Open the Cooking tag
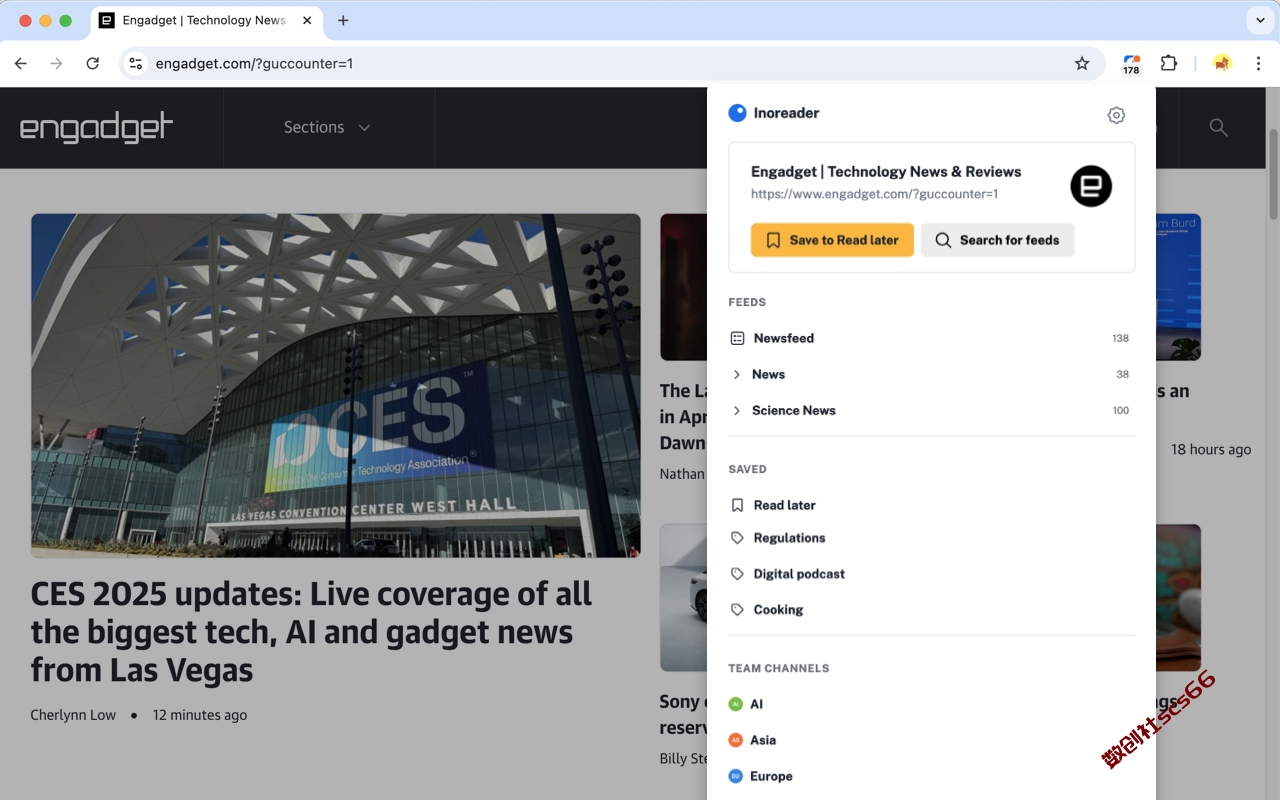 point(778,610)
